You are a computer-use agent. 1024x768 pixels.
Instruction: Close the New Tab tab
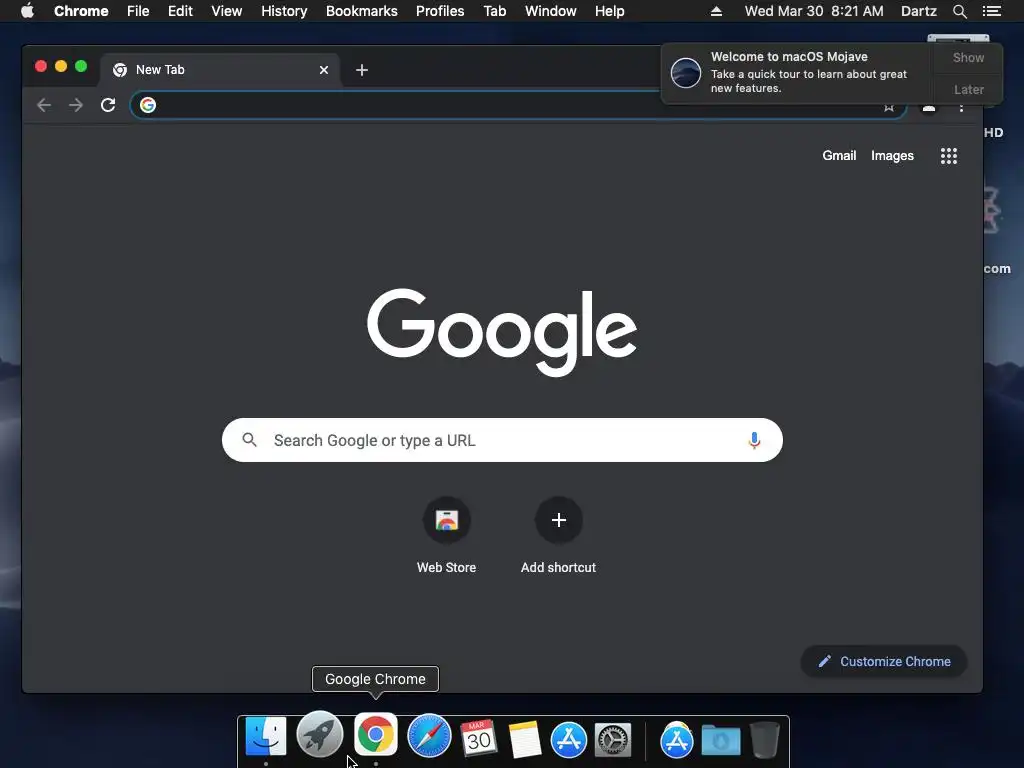324,70
